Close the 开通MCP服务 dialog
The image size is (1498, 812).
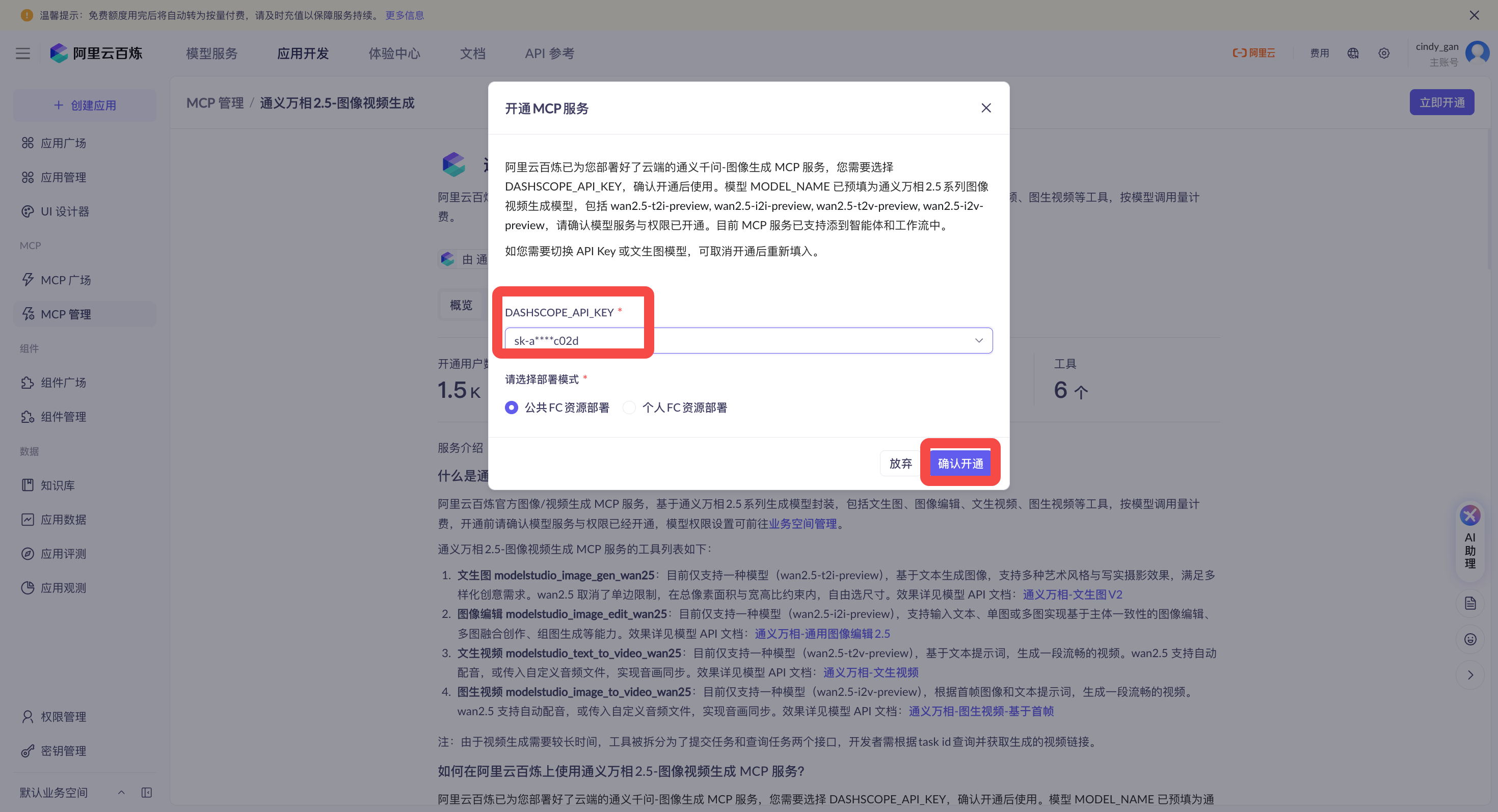coord(986,108)
